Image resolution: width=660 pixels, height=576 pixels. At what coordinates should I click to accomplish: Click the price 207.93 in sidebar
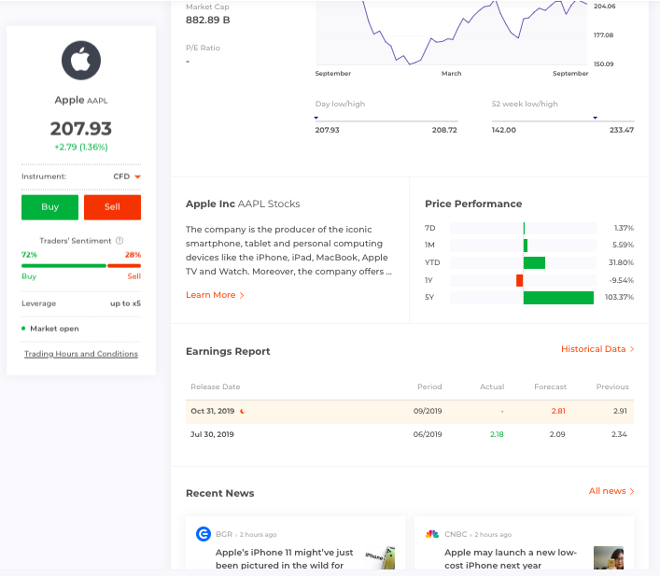(81, 129)
